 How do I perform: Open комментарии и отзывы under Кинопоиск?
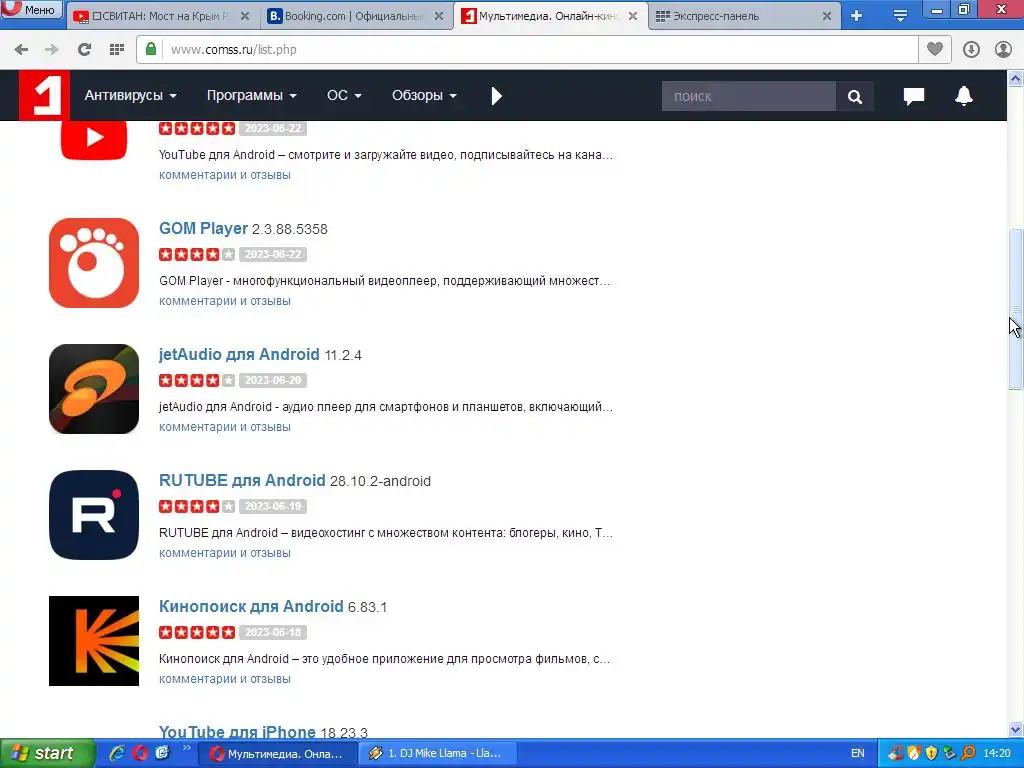(225, 679)
